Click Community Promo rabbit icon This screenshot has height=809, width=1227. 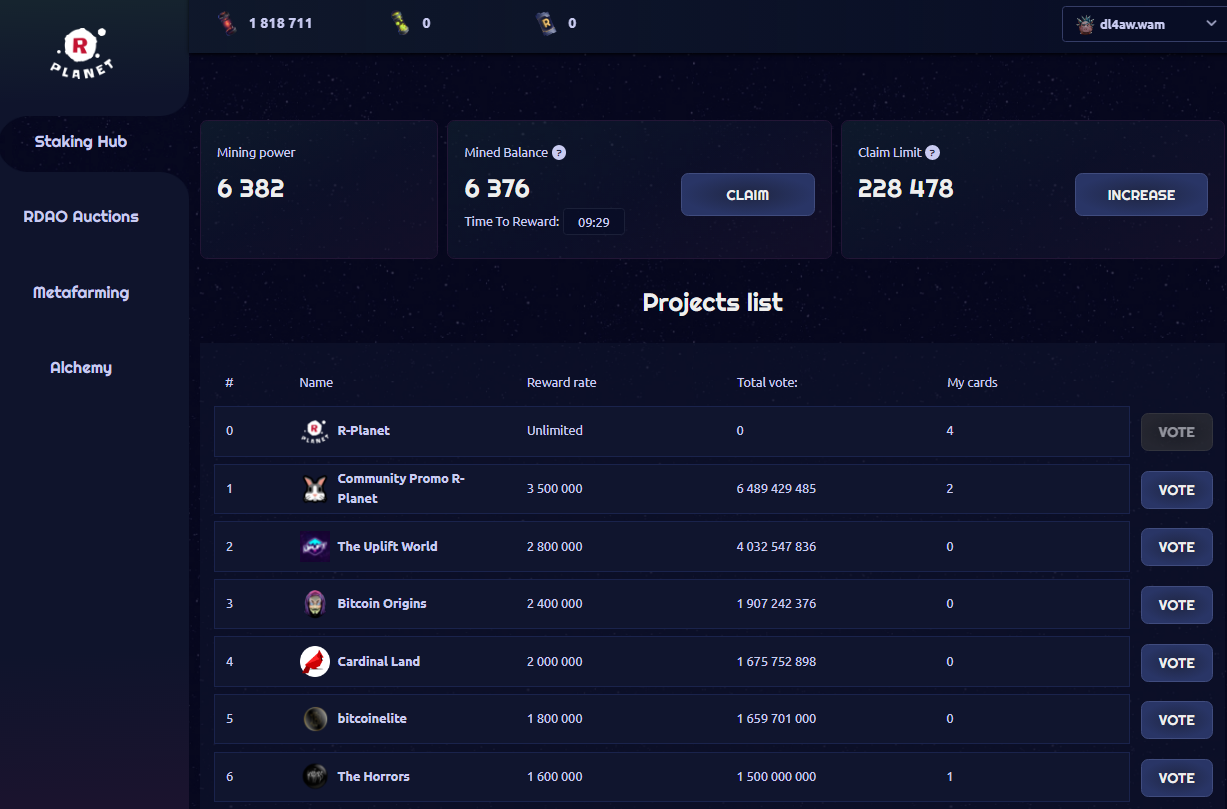315,489
